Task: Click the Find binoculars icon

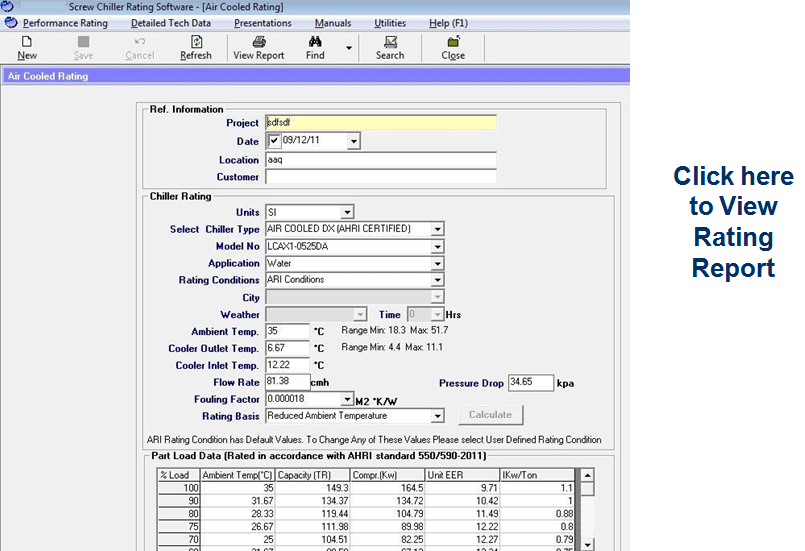Action: point(315,42)
